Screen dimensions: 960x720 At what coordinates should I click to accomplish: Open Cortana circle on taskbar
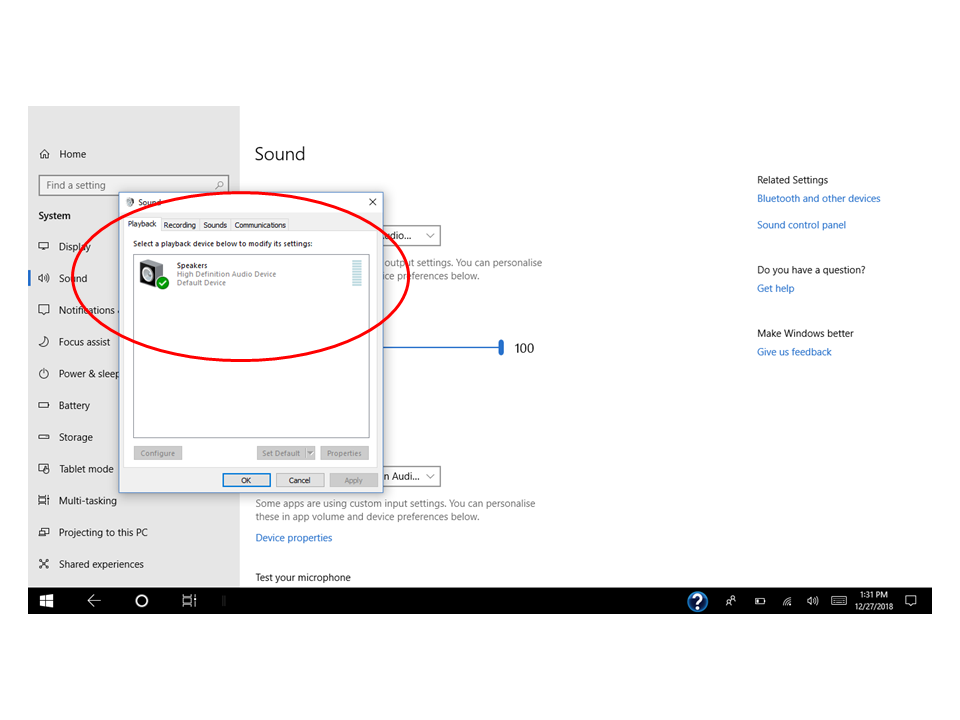pyautogui.click(x=141, y=601)
